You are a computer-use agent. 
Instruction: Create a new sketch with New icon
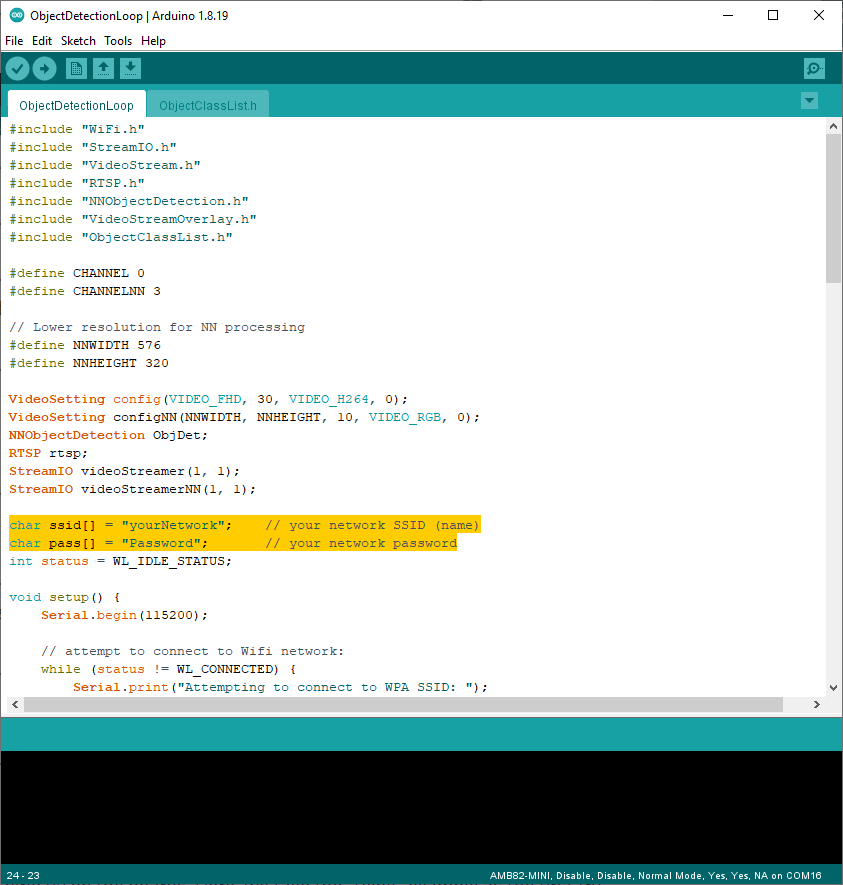pos(76,68)
